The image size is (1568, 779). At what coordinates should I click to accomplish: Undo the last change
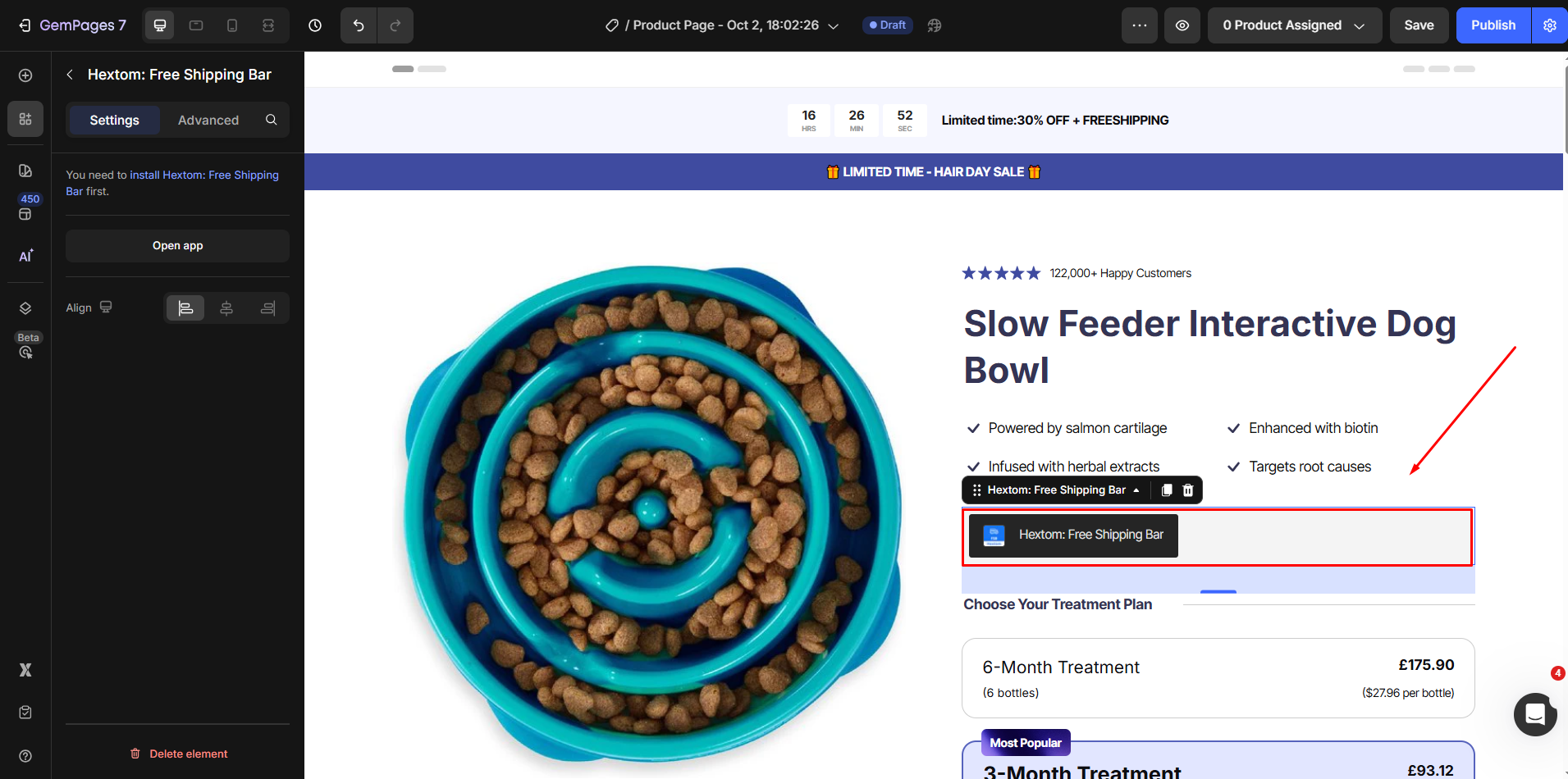[x=359, y=25]
